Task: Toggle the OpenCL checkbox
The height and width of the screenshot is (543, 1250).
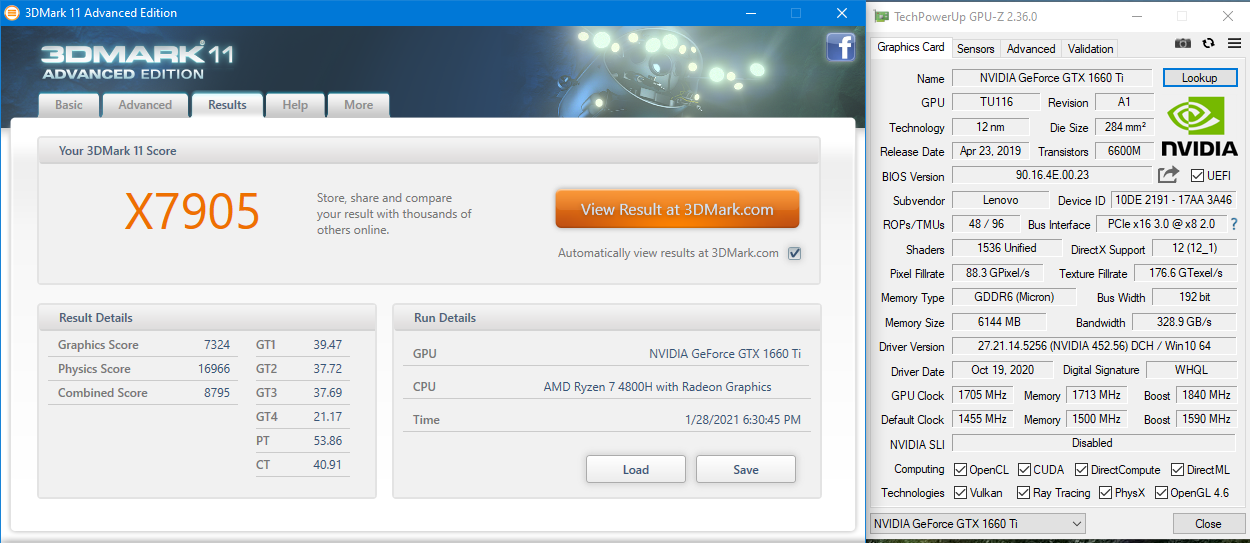Action: (x=960, y=470)
